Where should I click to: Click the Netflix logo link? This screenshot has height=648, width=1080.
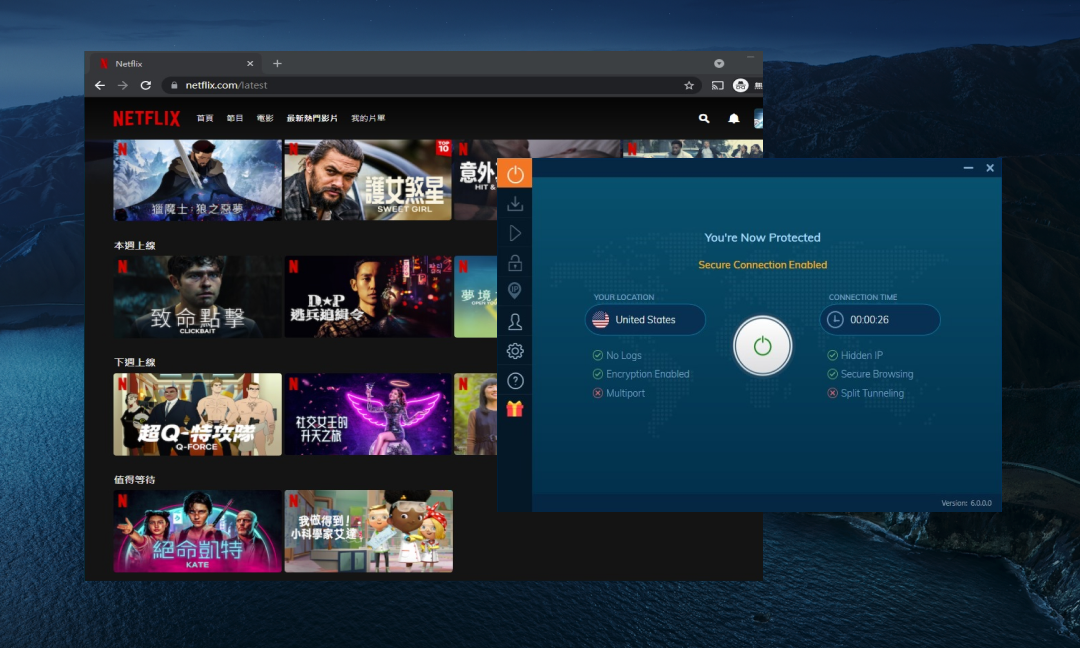(x=146, y=118)
